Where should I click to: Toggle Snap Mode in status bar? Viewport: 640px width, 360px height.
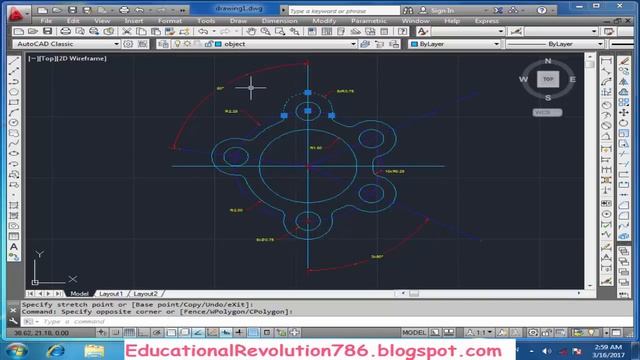click(116, 333)
